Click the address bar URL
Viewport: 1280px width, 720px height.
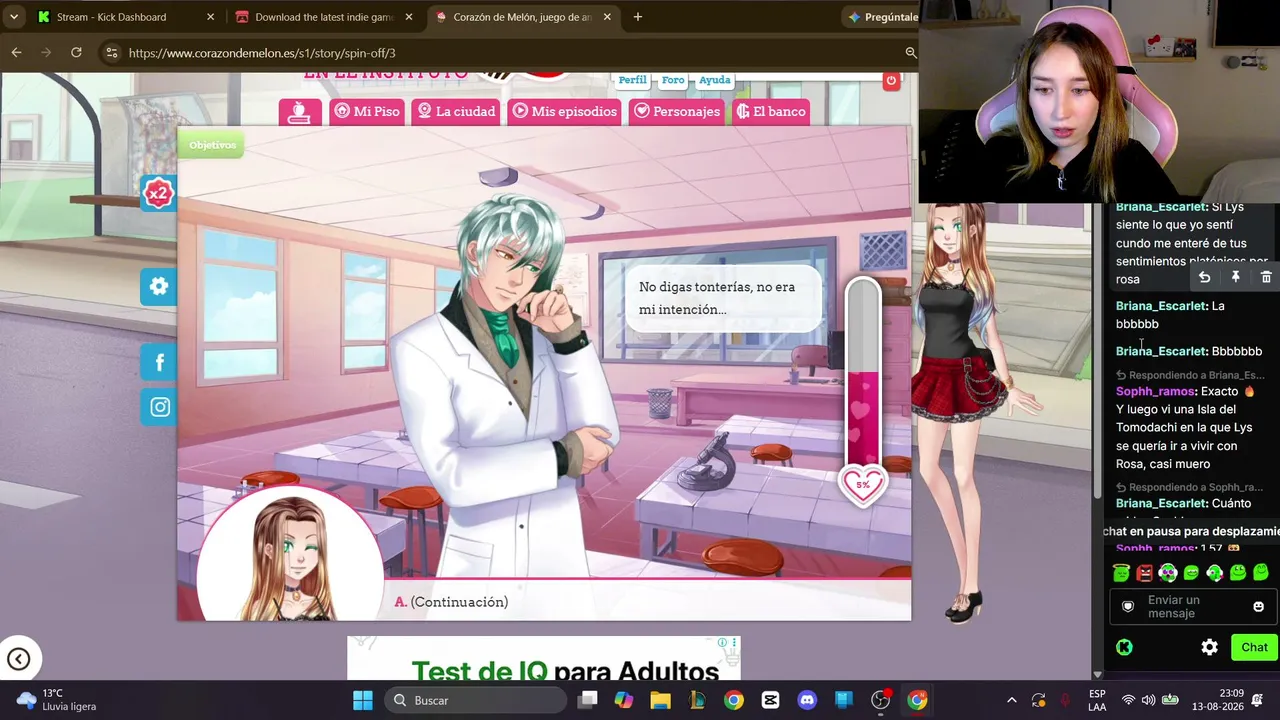pos(262,53)
